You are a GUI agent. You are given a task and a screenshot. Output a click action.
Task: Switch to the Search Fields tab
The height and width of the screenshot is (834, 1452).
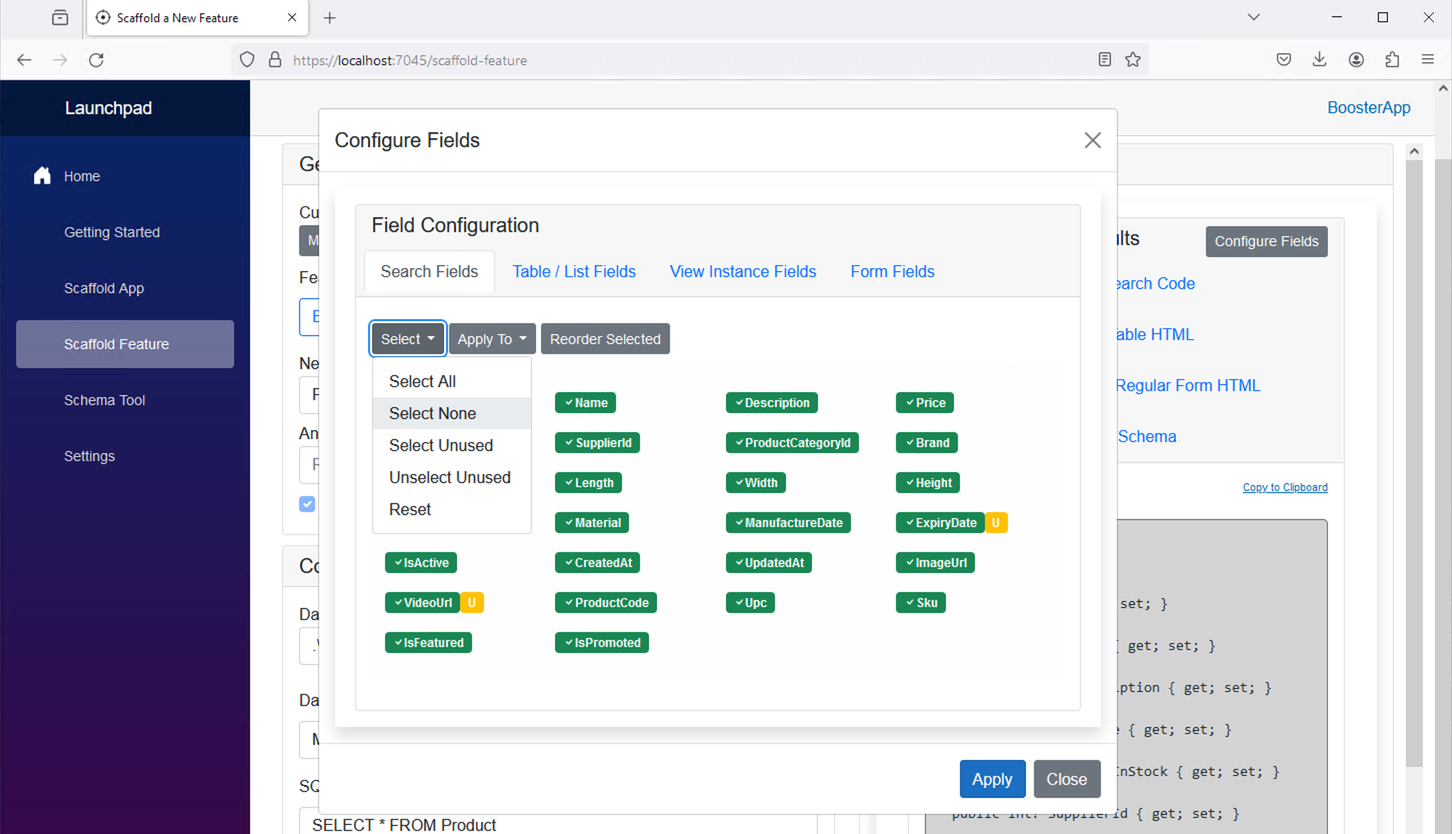(429, 272)
